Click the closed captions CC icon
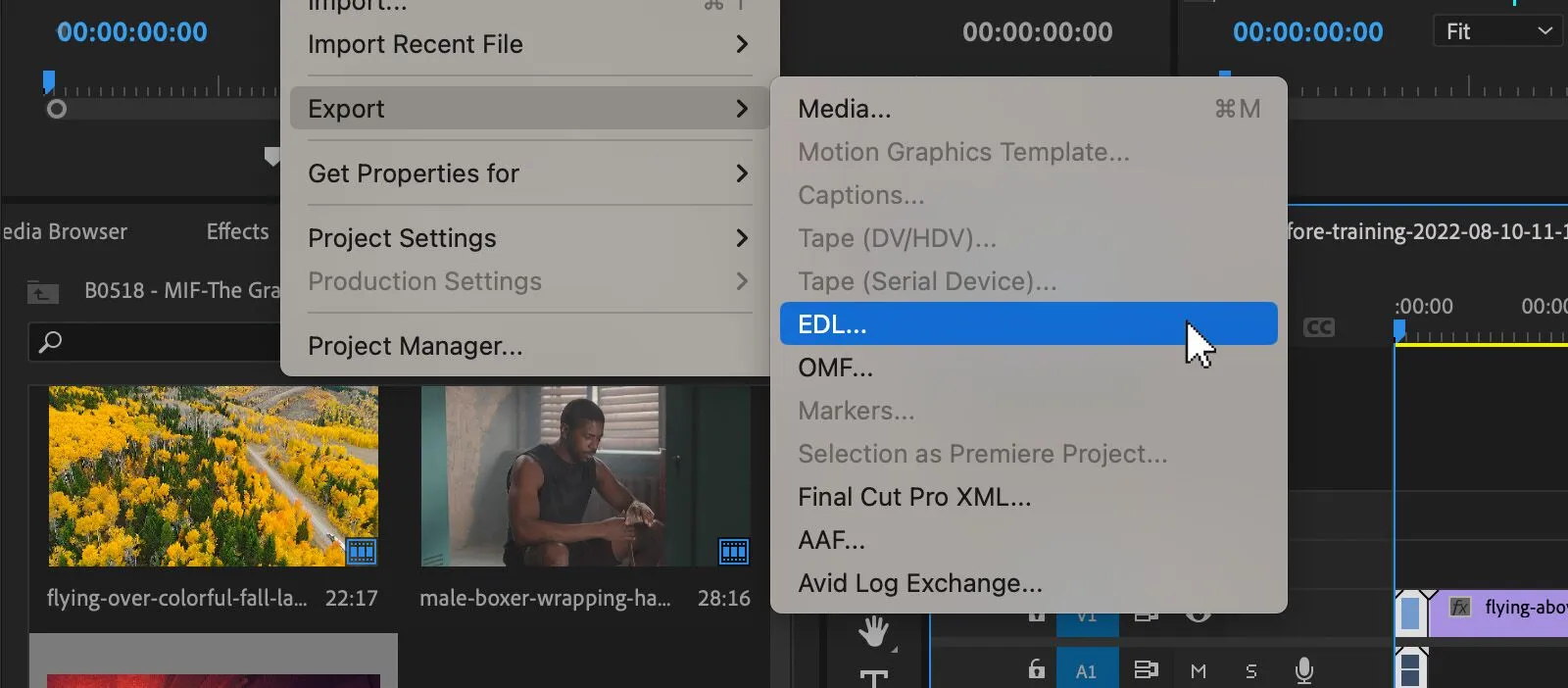The height and width of the screenshot is (688, 1568). [x=1319, y=327]
